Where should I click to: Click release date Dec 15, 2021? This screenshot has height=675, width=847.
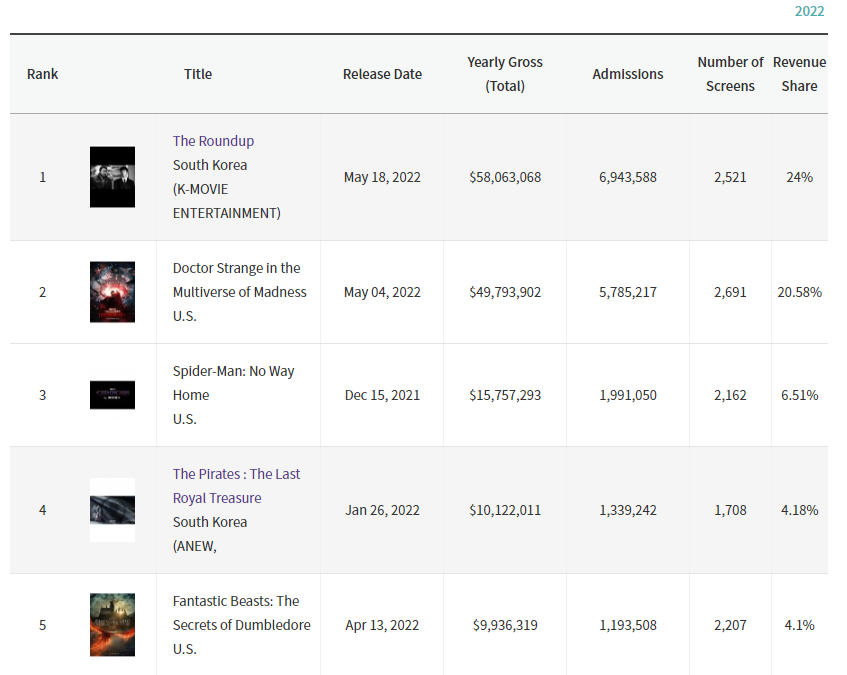click(x=382, y=395)
